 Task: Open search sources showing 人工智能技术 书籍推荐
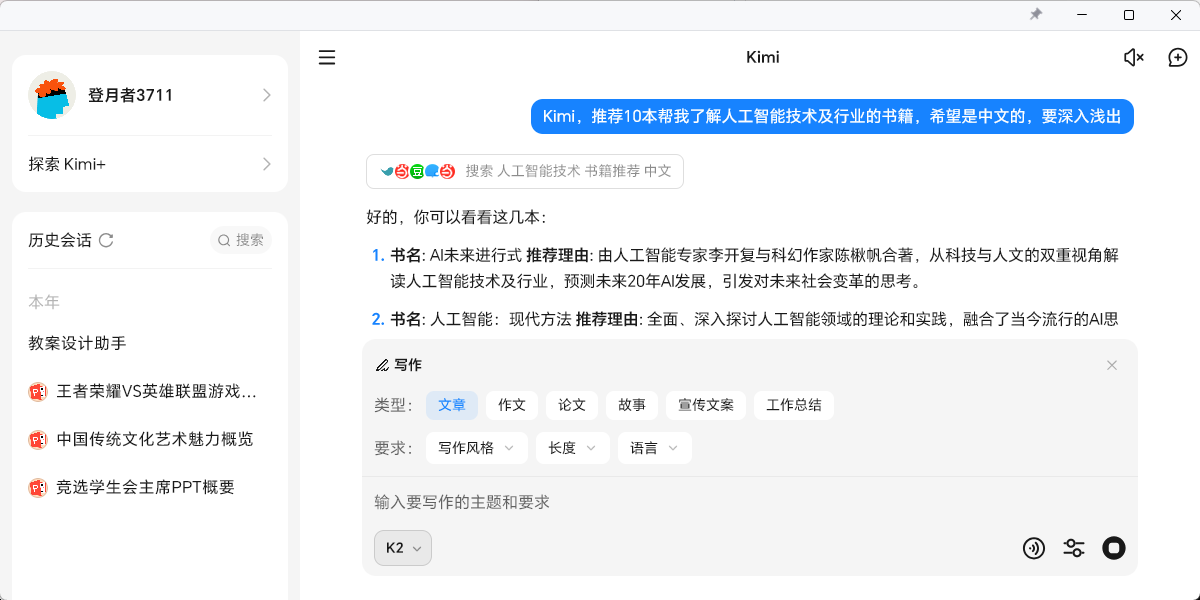(x=525, y=171)
